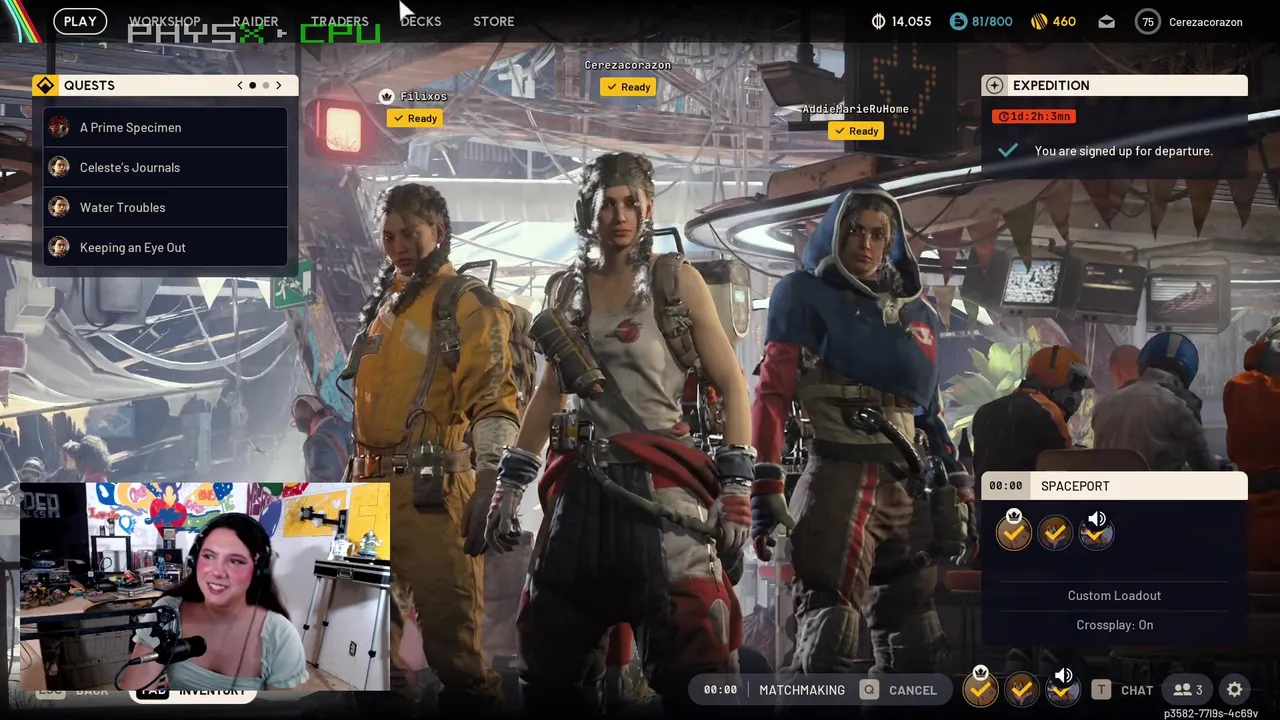Click the Expedition panel plus icon
Screen dimensions: 1280x720
[x=994, y=85]
